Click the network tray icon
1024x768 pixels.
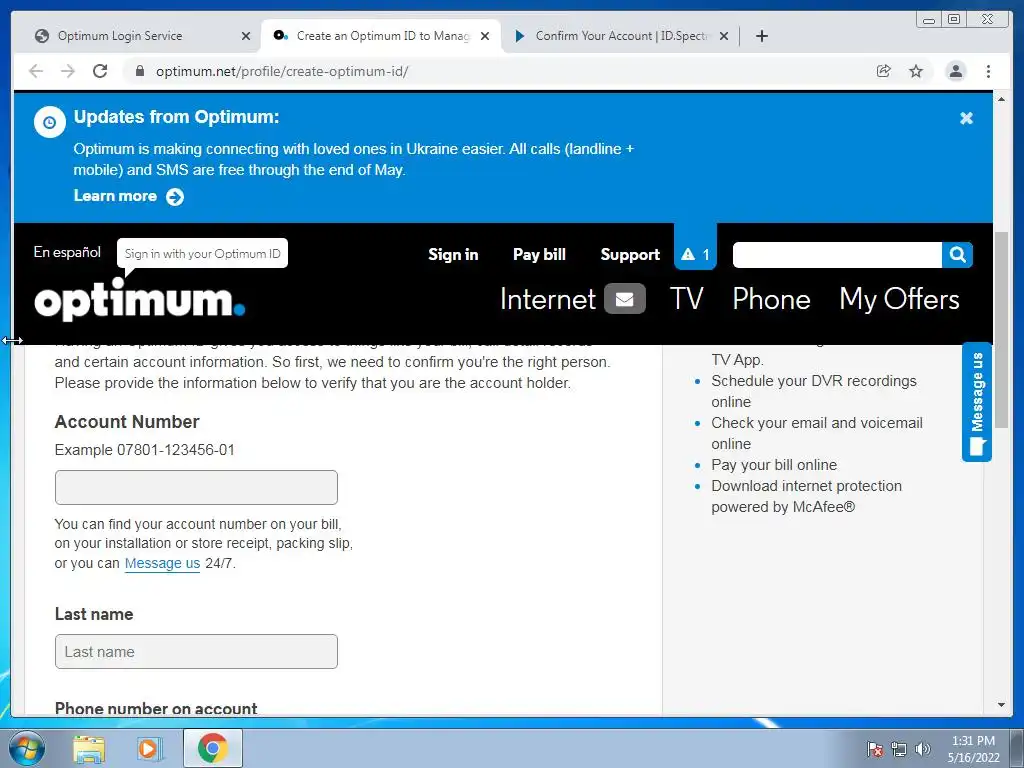pyautogui.click(x=899, y=748)
